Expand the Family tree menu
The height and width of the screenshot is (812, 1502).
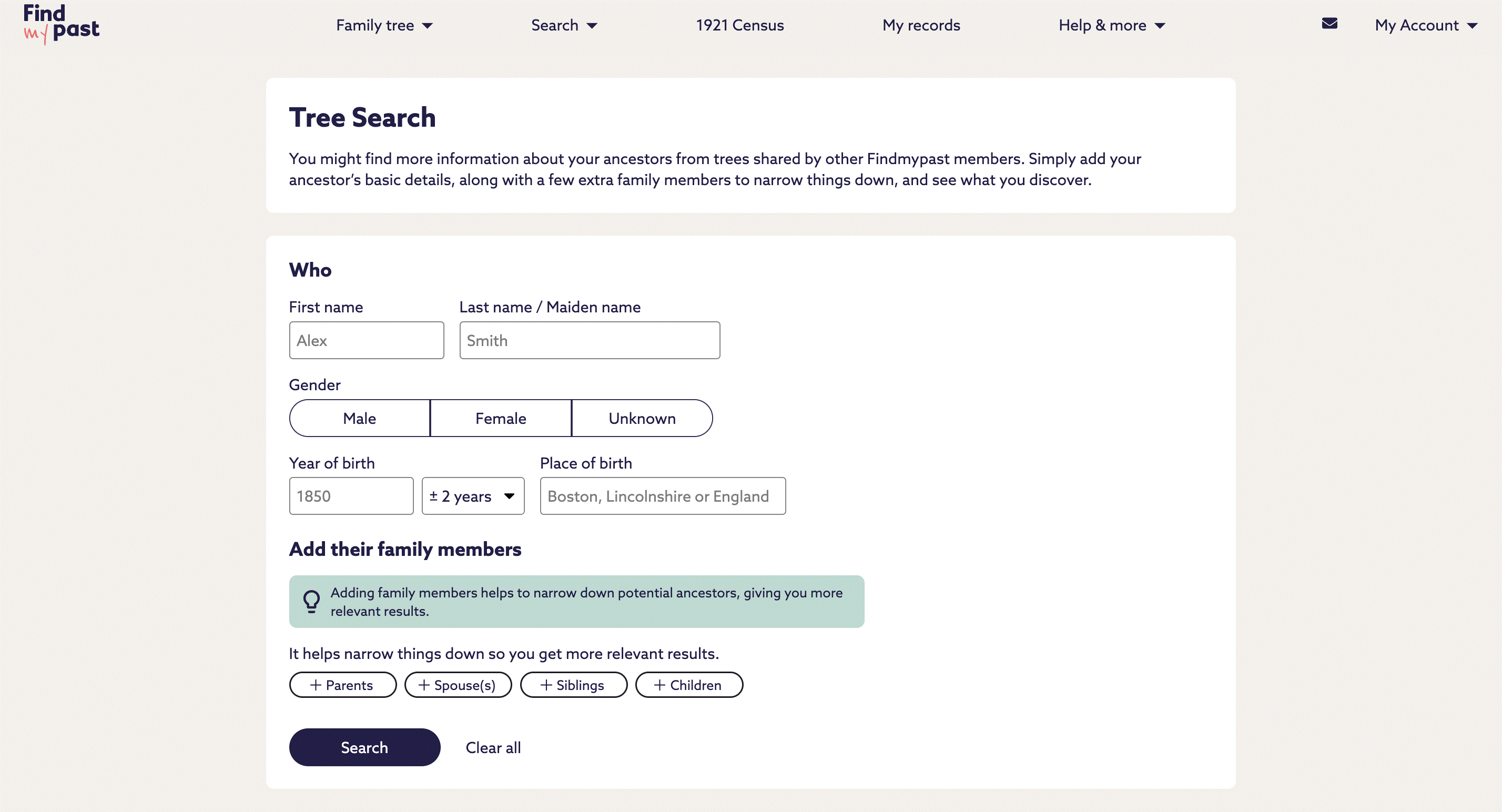[x=384, y=26]
